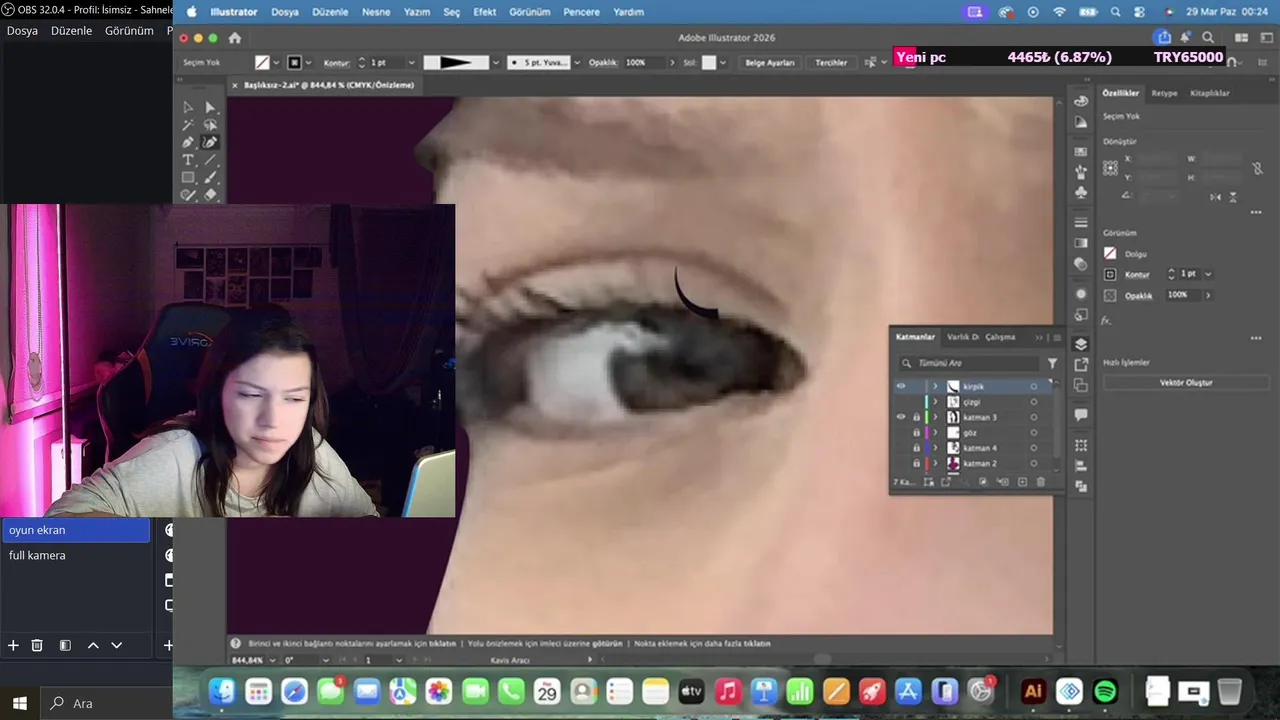Switch to Katmanlar tab
Screen dimensions: 1280x720
915,337
